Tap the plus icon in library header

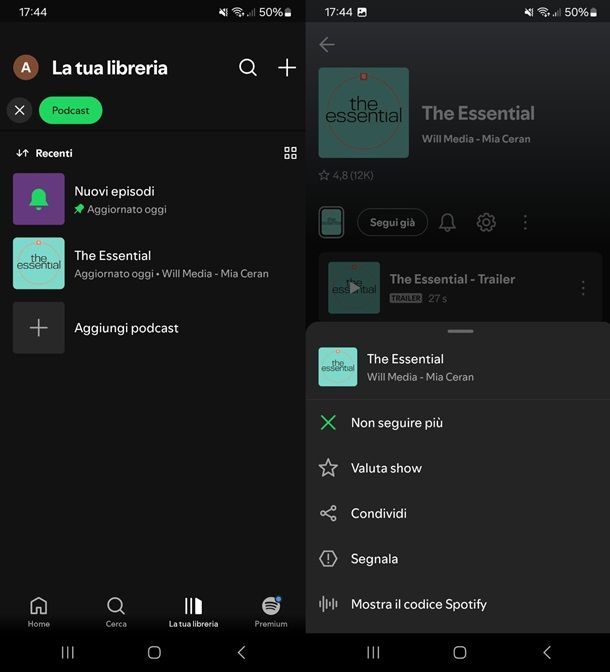click(x=287, y=68)
